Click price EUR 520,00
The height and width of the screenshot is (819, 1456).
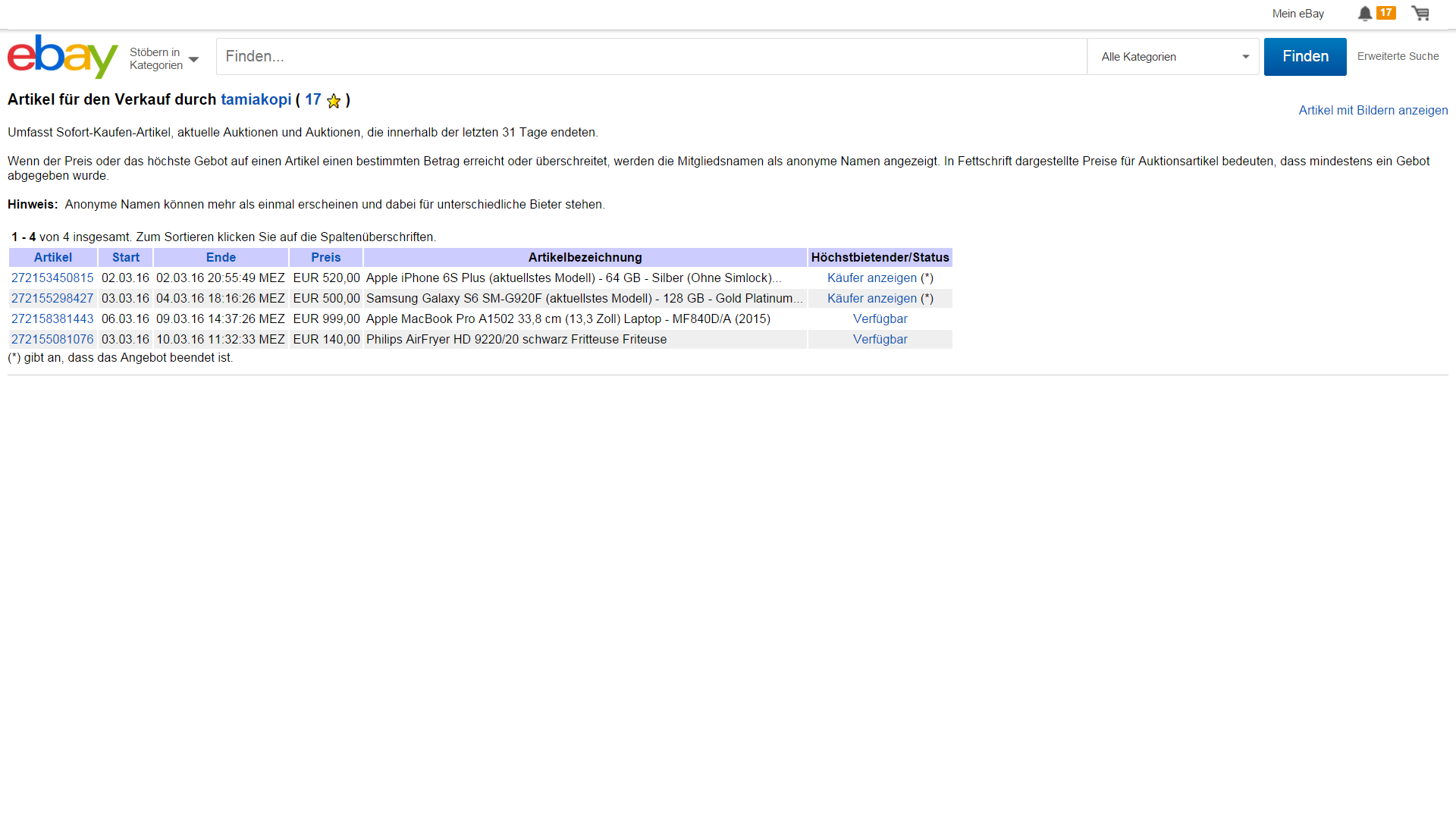pyautogui.click(x=326, y=278)
